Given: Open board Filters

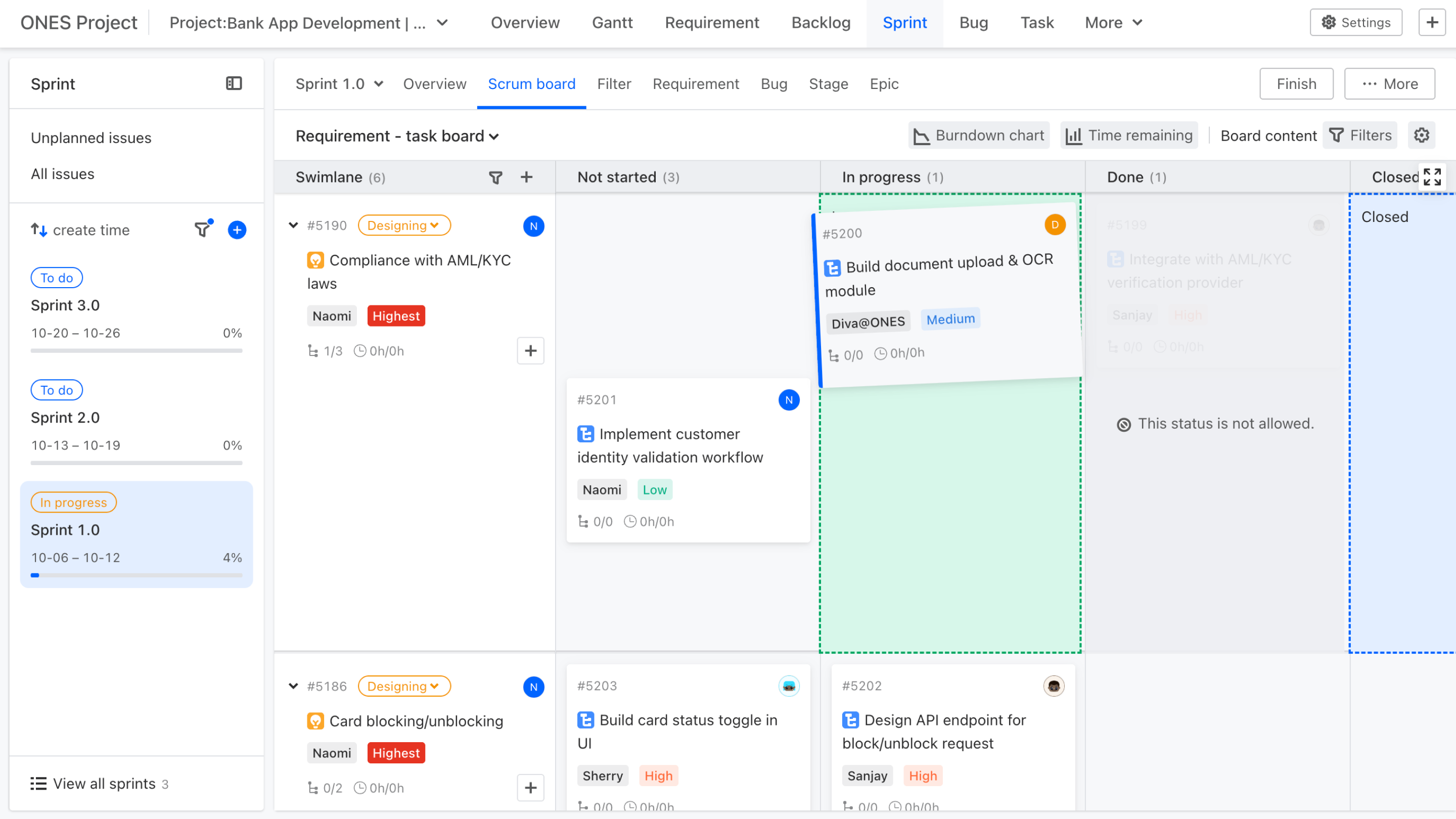Looking at the screenshot, I should 1360,135.
